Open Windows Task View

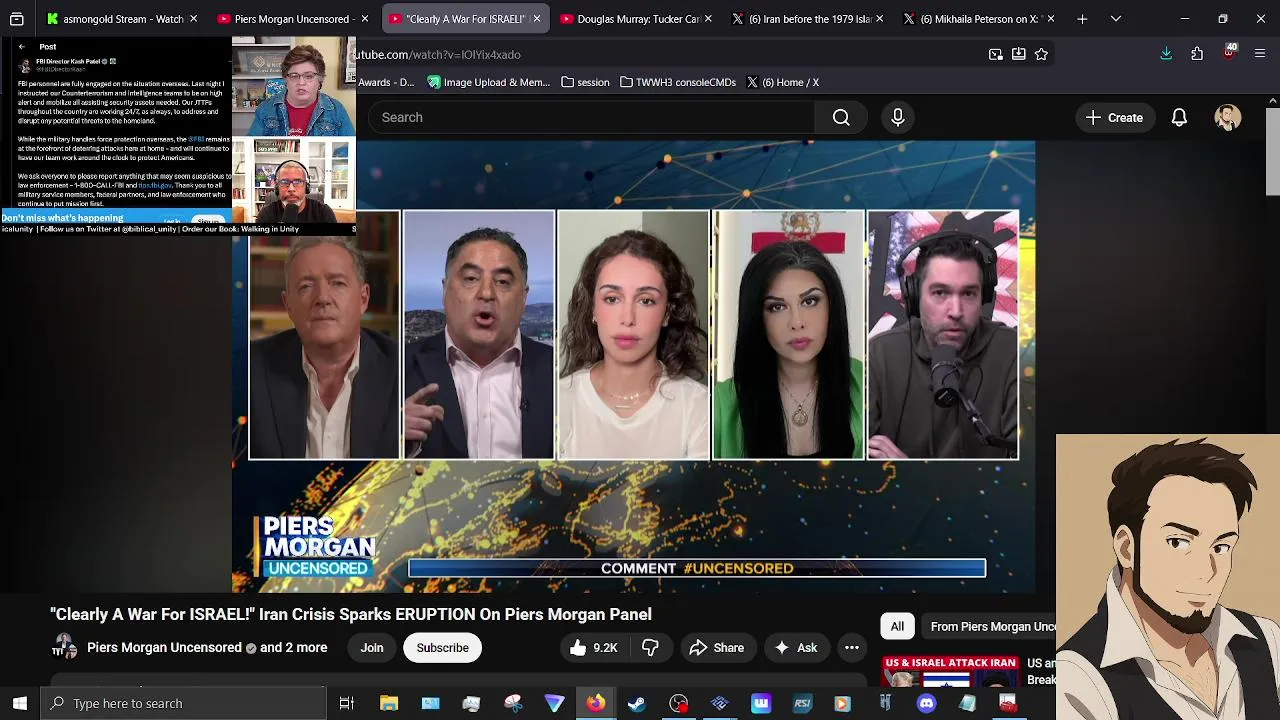coord(347,703)
